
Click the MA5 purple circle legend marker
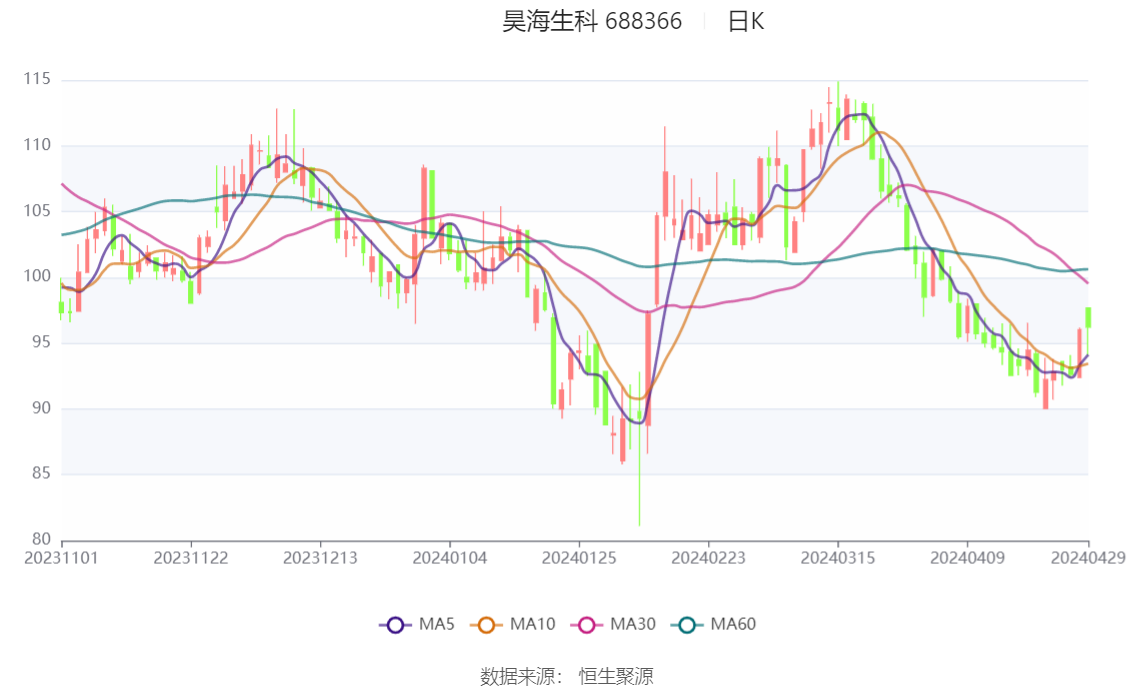click(x=395, y=625)
